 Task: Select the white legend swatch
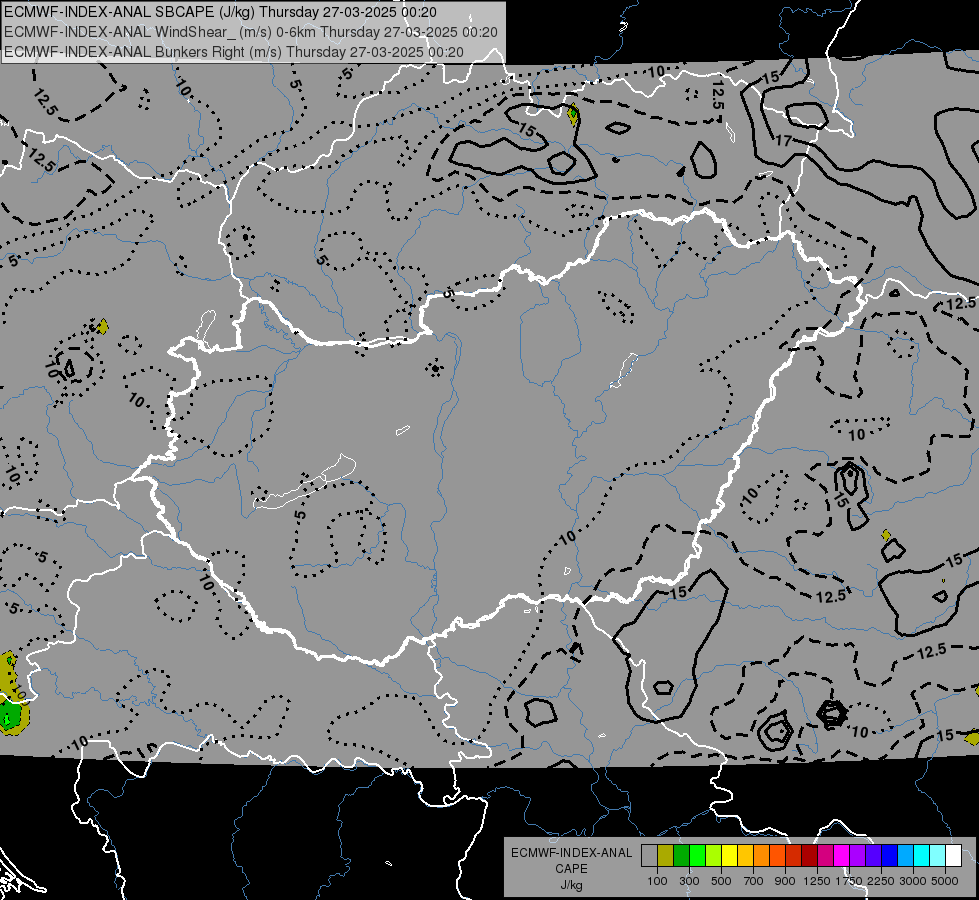click(x=954, y=856)
